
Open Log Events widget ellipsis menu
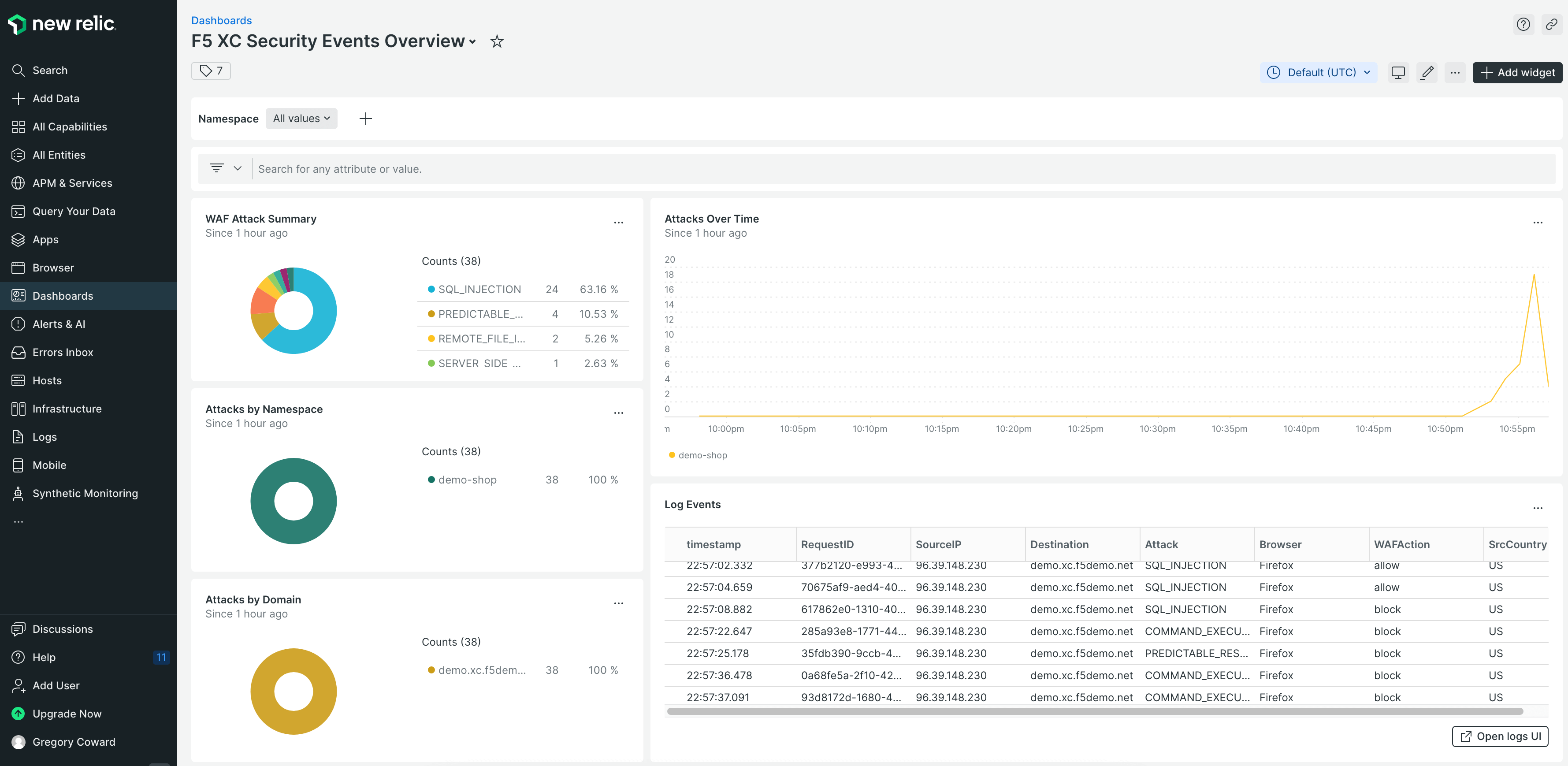pos(1538,508)
